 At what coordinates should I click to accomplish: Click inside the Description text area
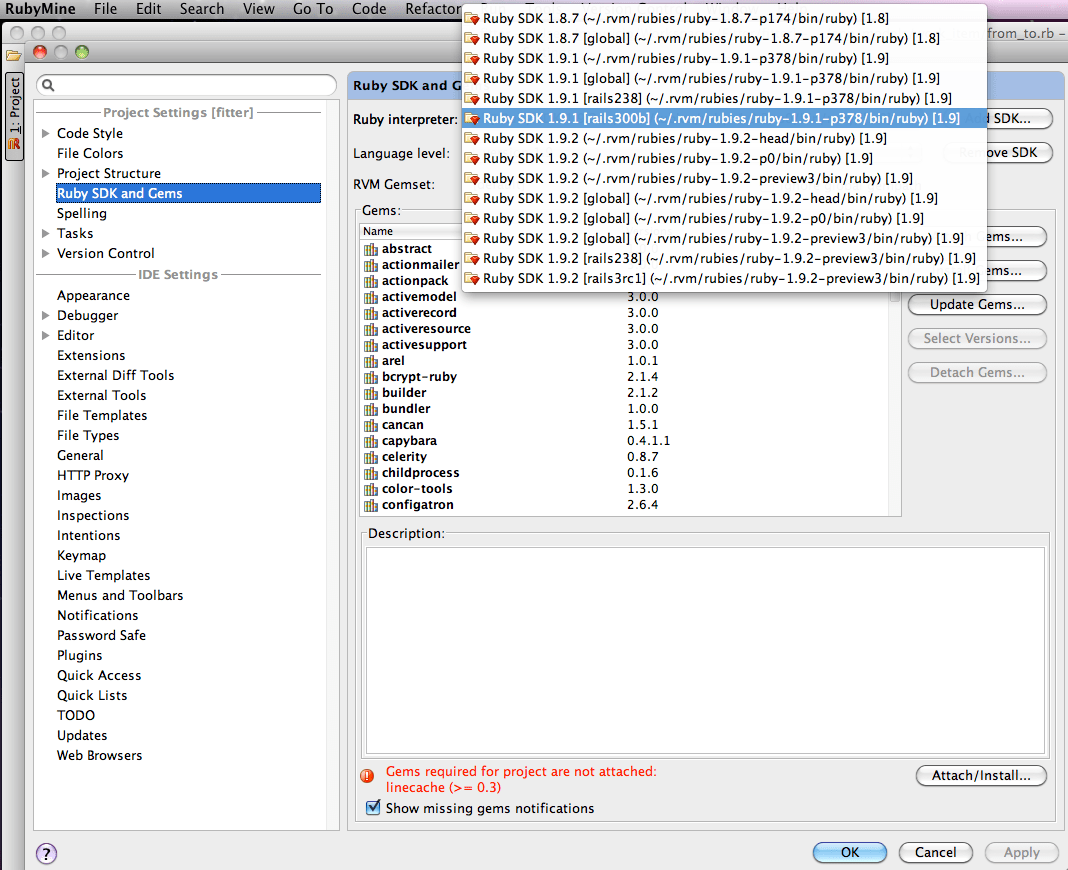pos(705,651)
